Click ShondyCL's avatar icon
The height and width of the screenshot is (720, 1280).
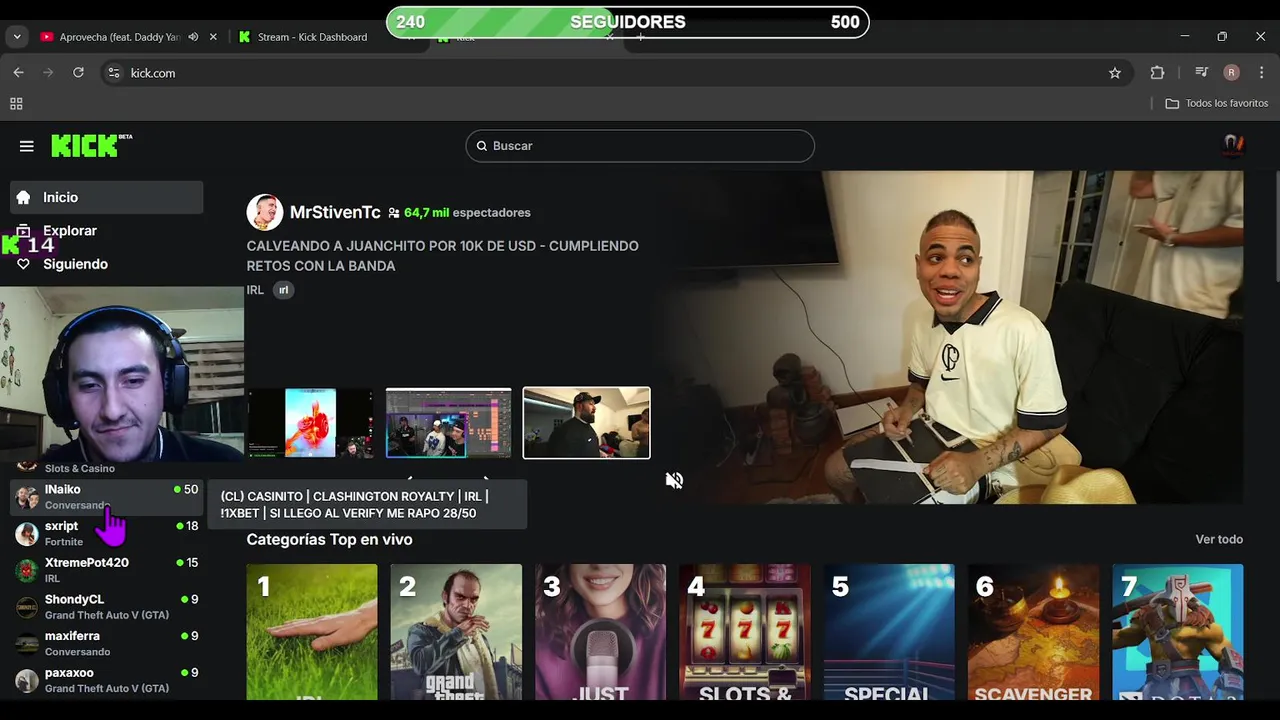[x=27, y=607]
